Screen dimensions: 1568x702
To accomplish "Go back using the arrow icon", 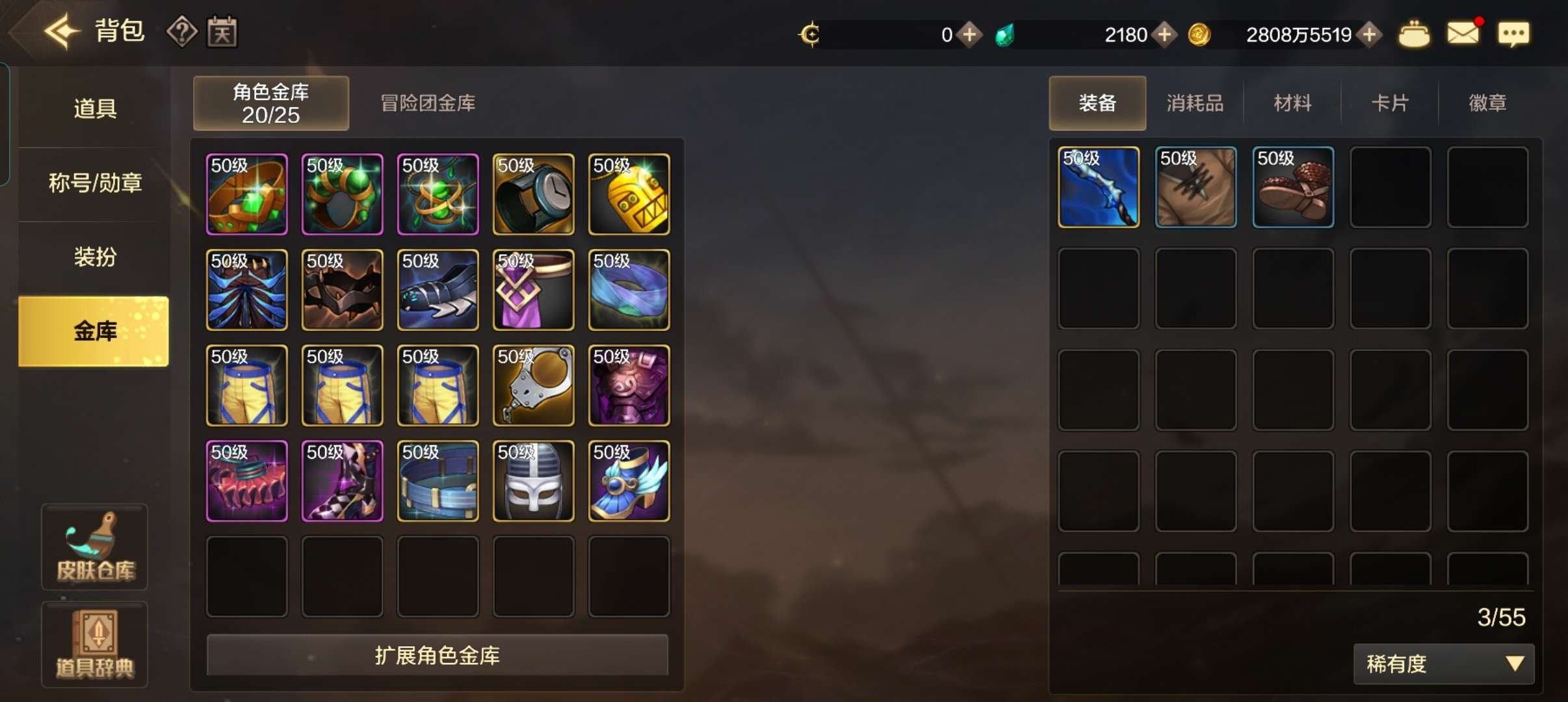I will coord(62,32).
